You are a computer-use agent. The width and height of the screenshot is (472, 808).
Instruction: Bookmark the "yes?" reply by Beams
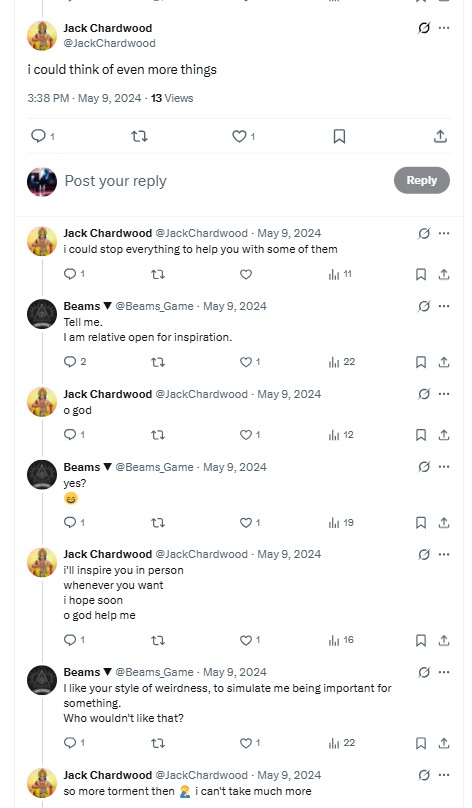tap(421, 523)
